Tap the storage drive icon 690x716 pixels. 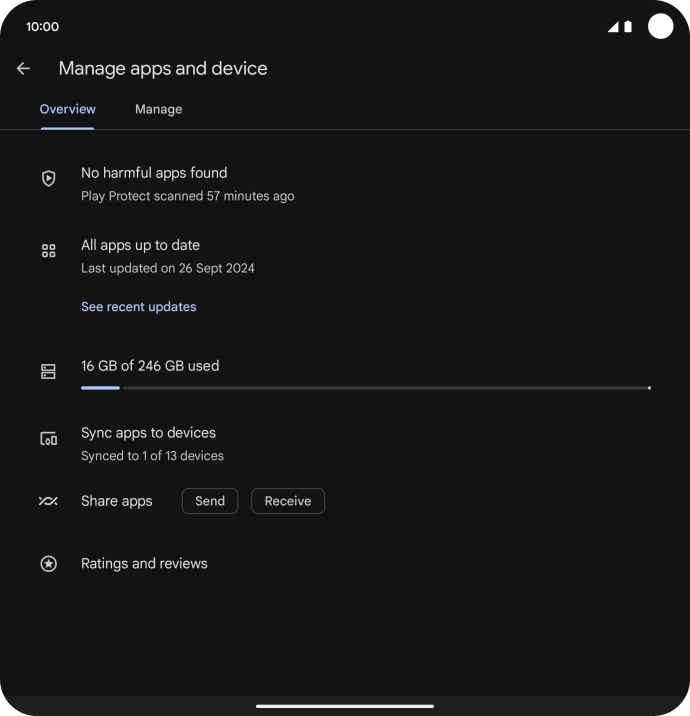click(x=48, y=372)
